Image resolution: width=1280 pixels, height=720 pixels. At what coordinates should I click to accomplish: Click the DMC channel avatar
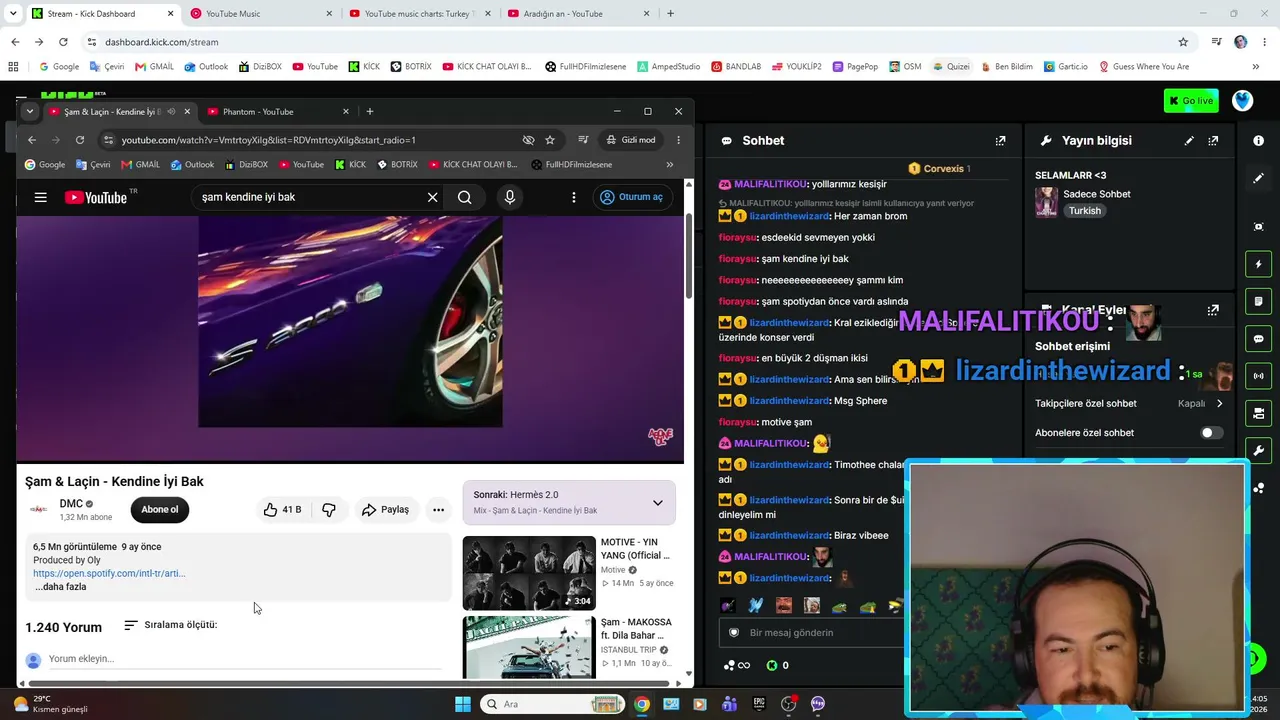[39, 510]
